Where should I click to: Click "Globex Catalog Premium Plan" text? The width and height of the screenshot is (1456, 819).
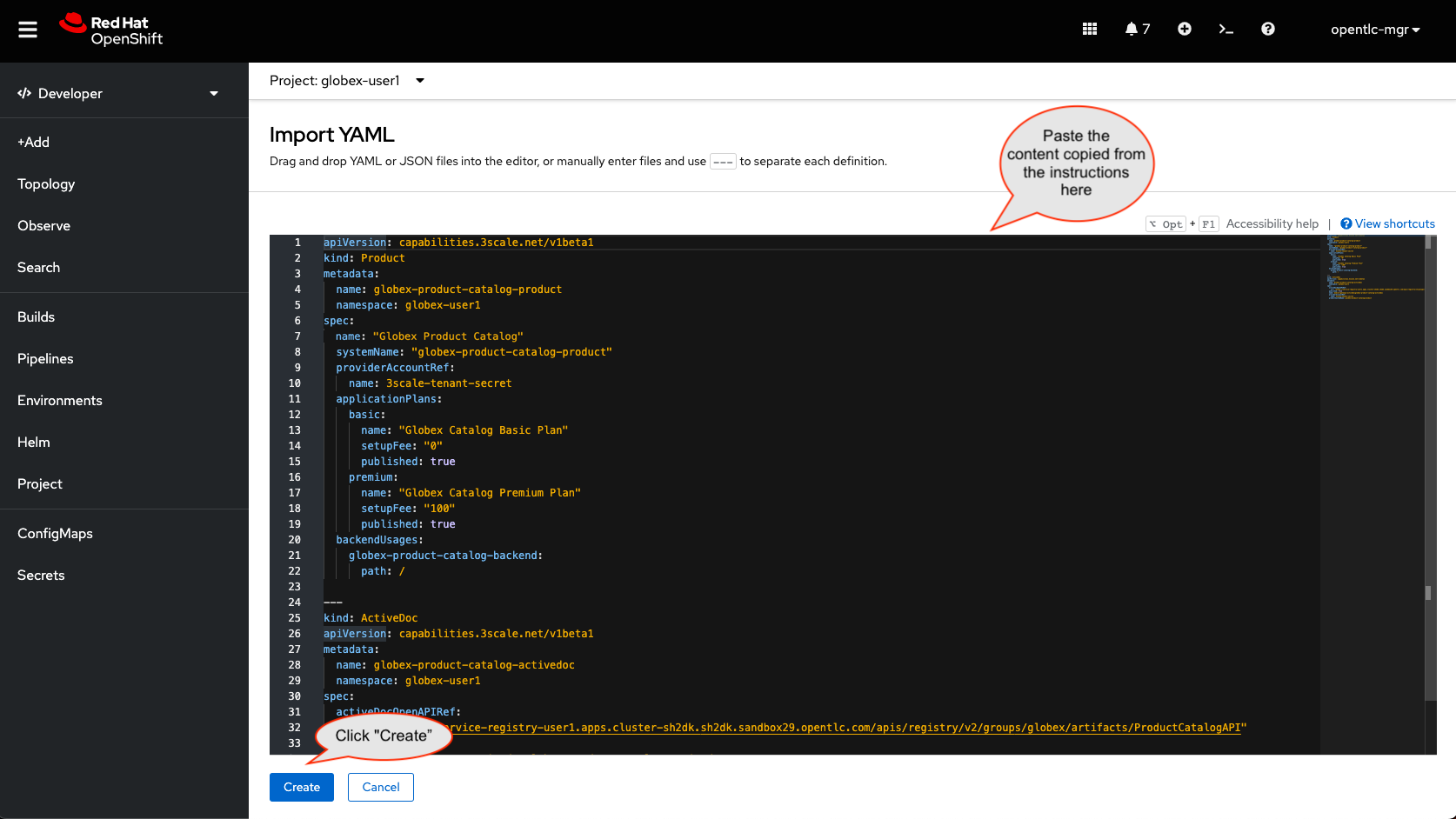click(490, 493)
